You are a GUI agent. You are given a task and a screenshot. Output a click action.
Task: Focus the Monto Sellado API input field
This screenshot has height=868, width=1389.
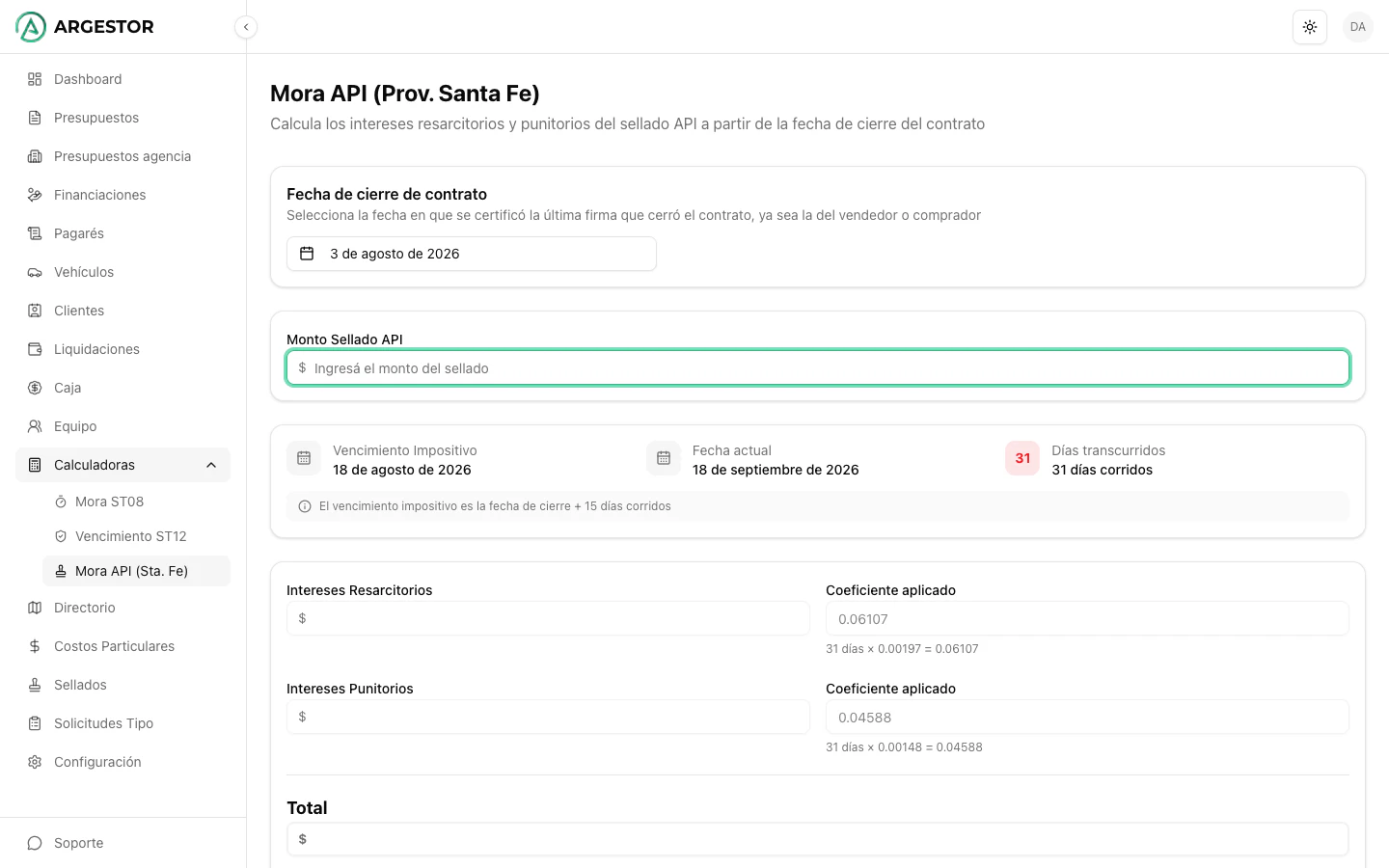coord(818,367)
